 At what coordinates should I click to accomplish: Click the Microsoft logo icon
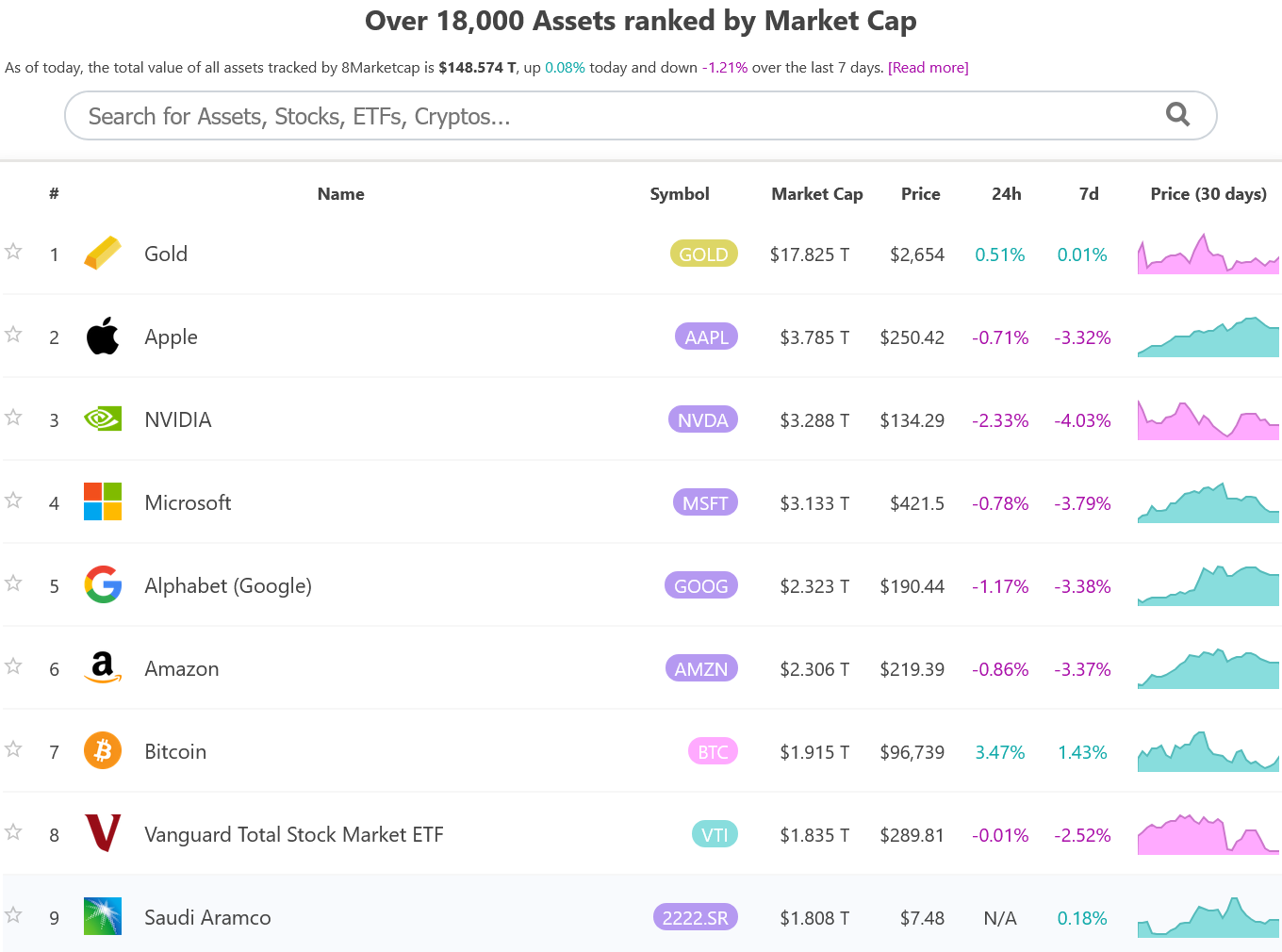tap(103, 501)
